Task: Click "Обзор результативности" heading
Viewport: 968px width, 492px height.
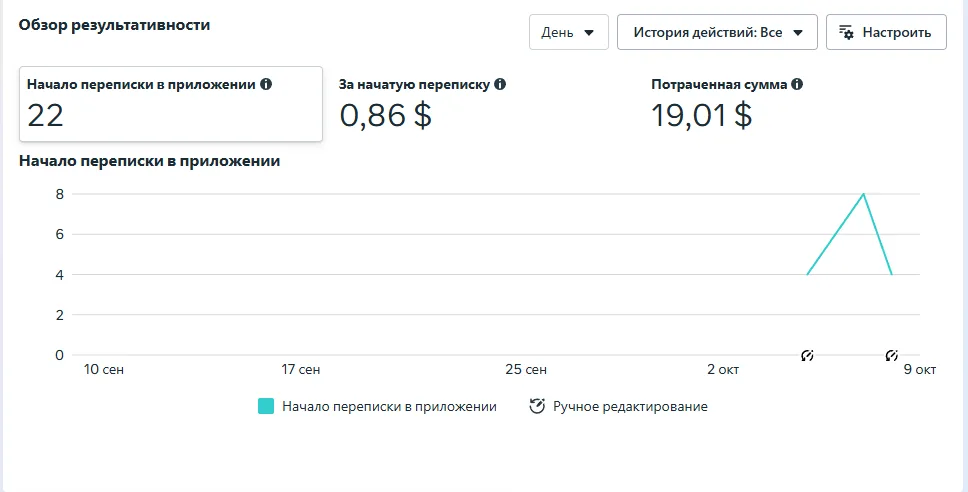Action: pyautogui.click(x=114, y=25)
